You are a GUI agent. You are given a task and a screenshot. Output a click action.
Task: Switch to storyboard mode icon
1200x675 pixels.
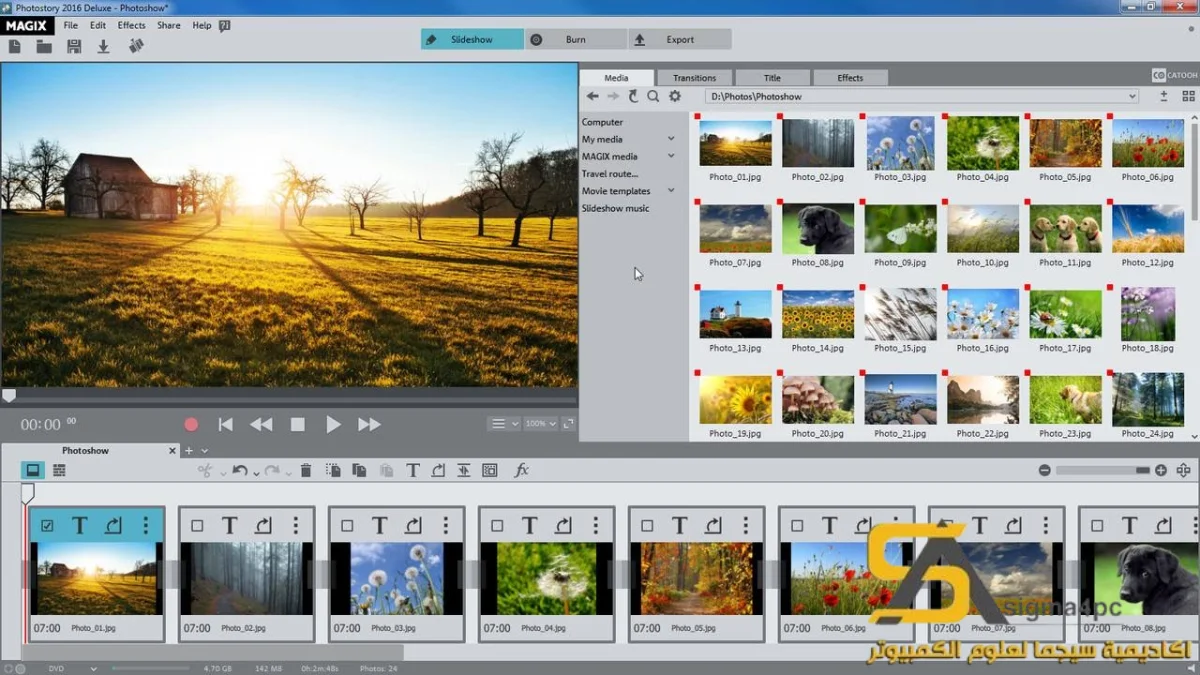[33, 470]
